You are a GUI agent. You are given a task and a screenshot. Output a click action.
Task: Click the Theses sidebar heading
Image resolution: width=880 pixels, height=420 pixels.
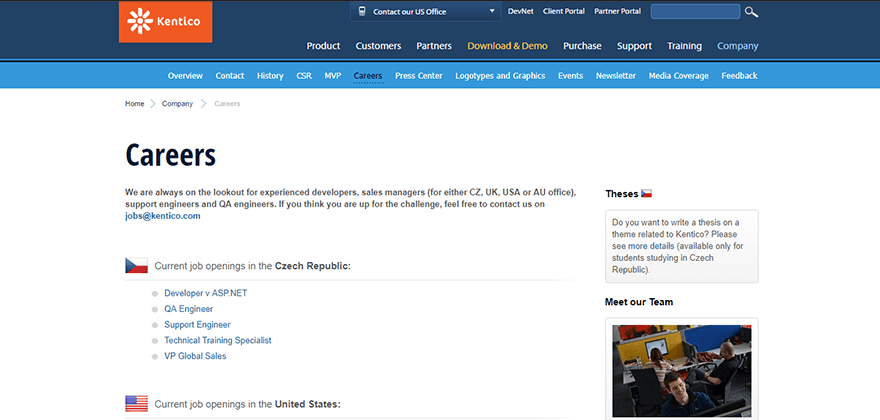[622, 194]
